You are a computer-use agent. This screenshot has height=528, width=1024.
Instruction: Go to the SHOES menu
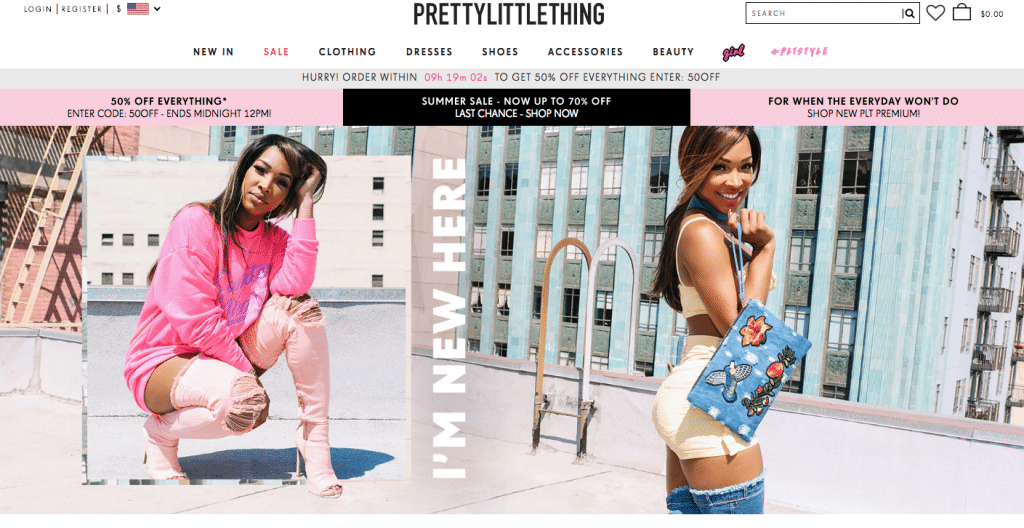[x=500, y=52]
